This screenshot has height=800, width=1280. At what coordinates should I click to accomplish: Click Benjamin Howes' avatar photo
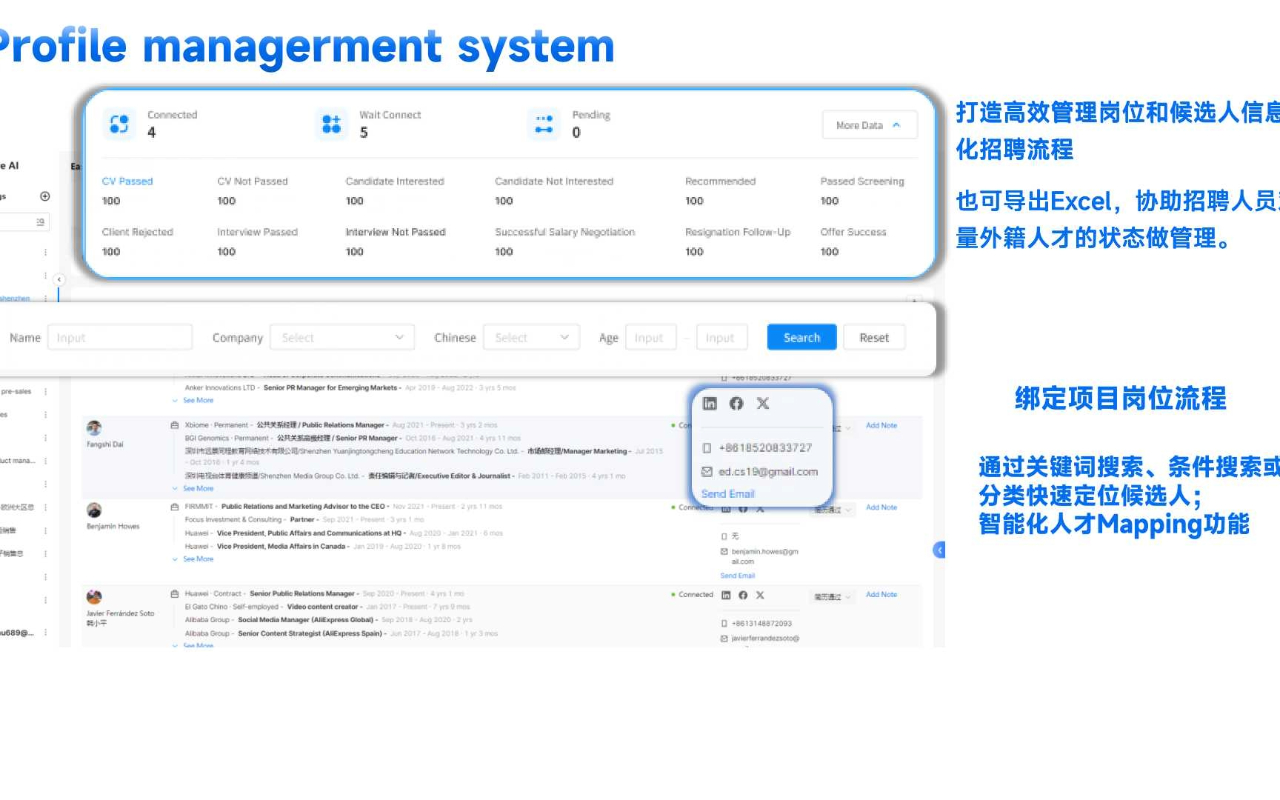pos(94,510)
